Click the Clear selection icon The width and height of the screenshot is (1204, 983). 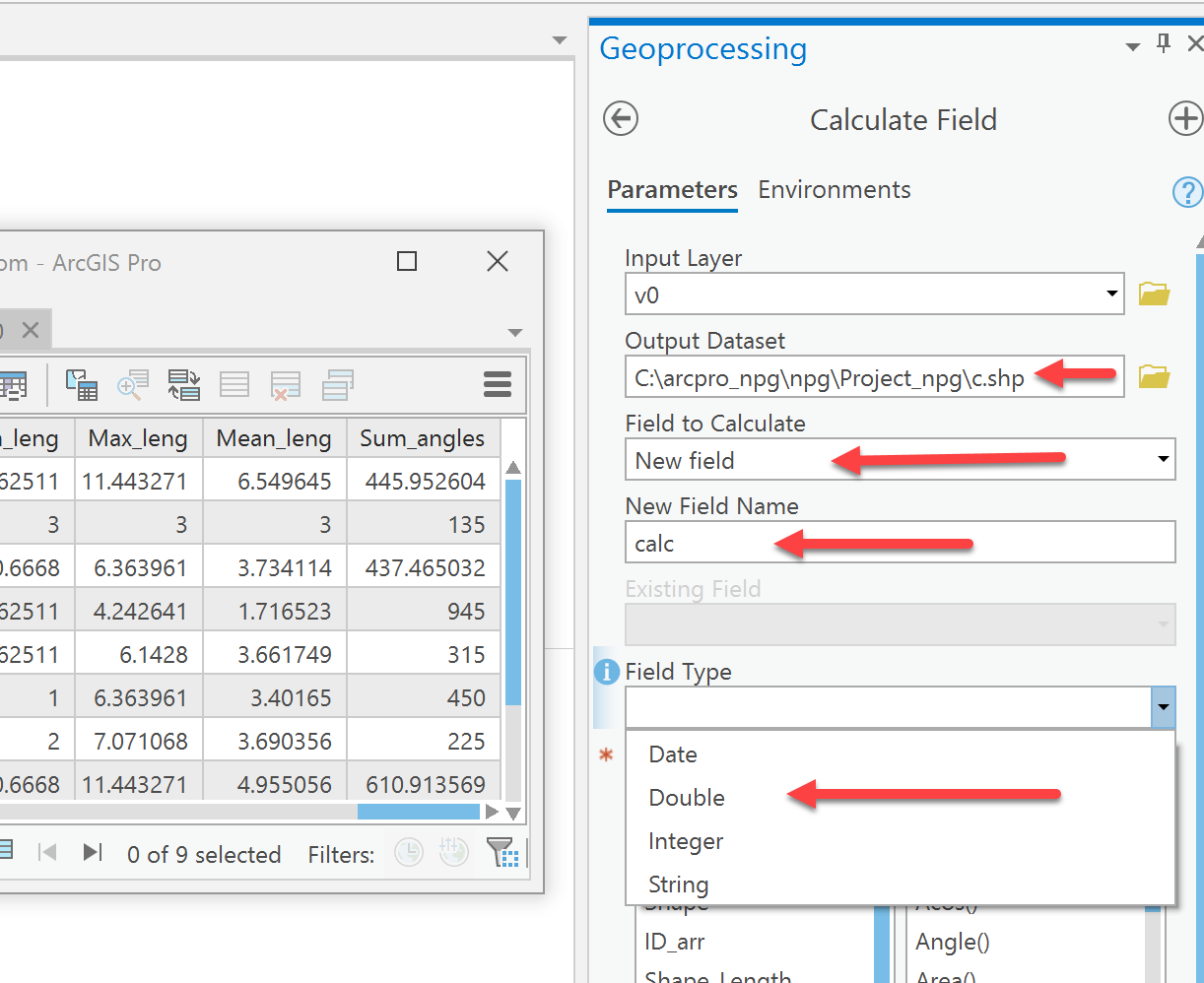pyautogui.click(x=234, y=384)
